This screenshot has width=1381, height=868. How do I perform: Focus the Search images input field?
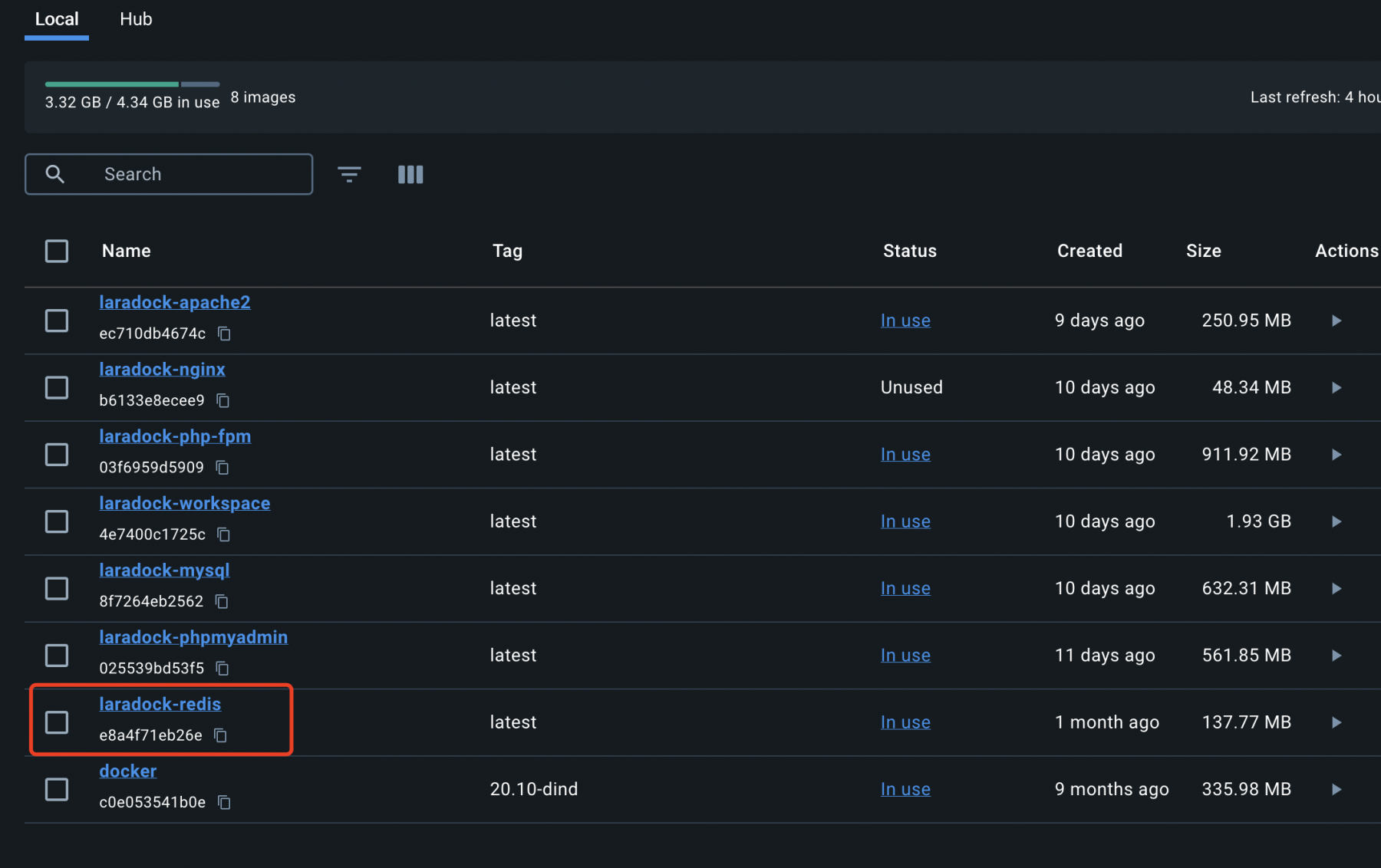point(169,174)
